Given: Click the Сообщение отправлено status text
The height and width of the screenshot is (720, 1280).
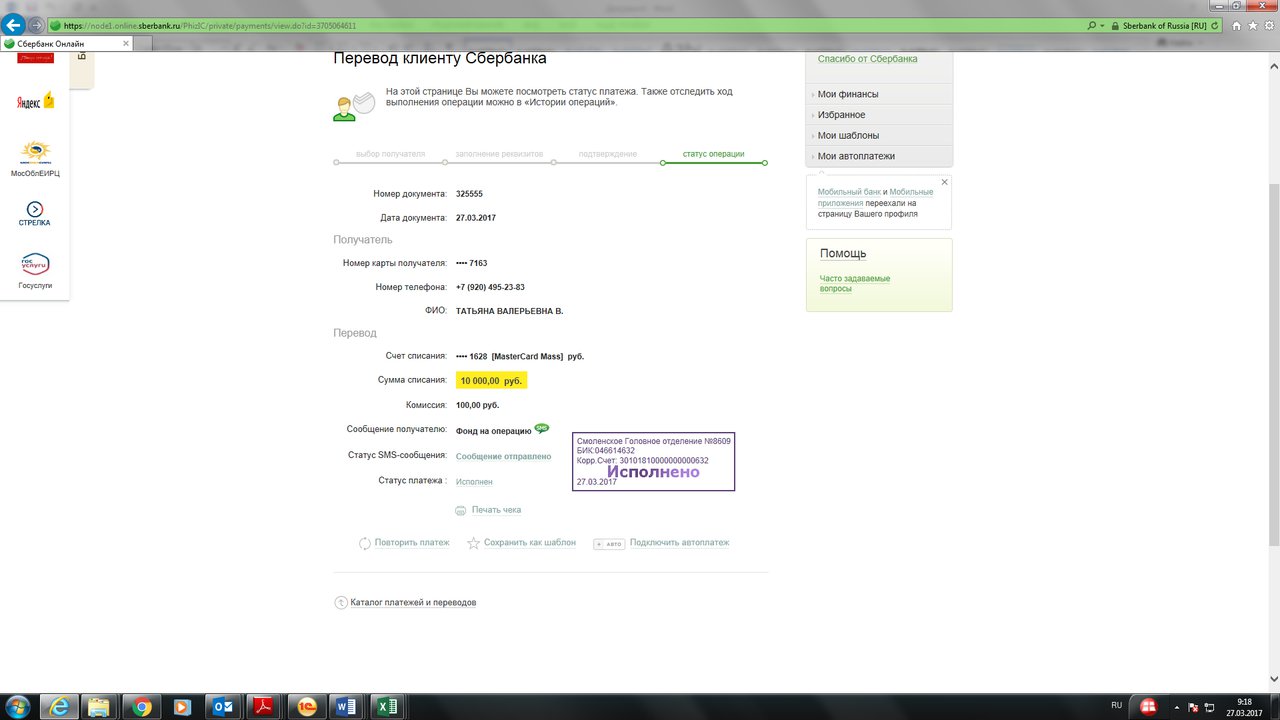Looking at the screenshot, I should click(x=503, y=456).
